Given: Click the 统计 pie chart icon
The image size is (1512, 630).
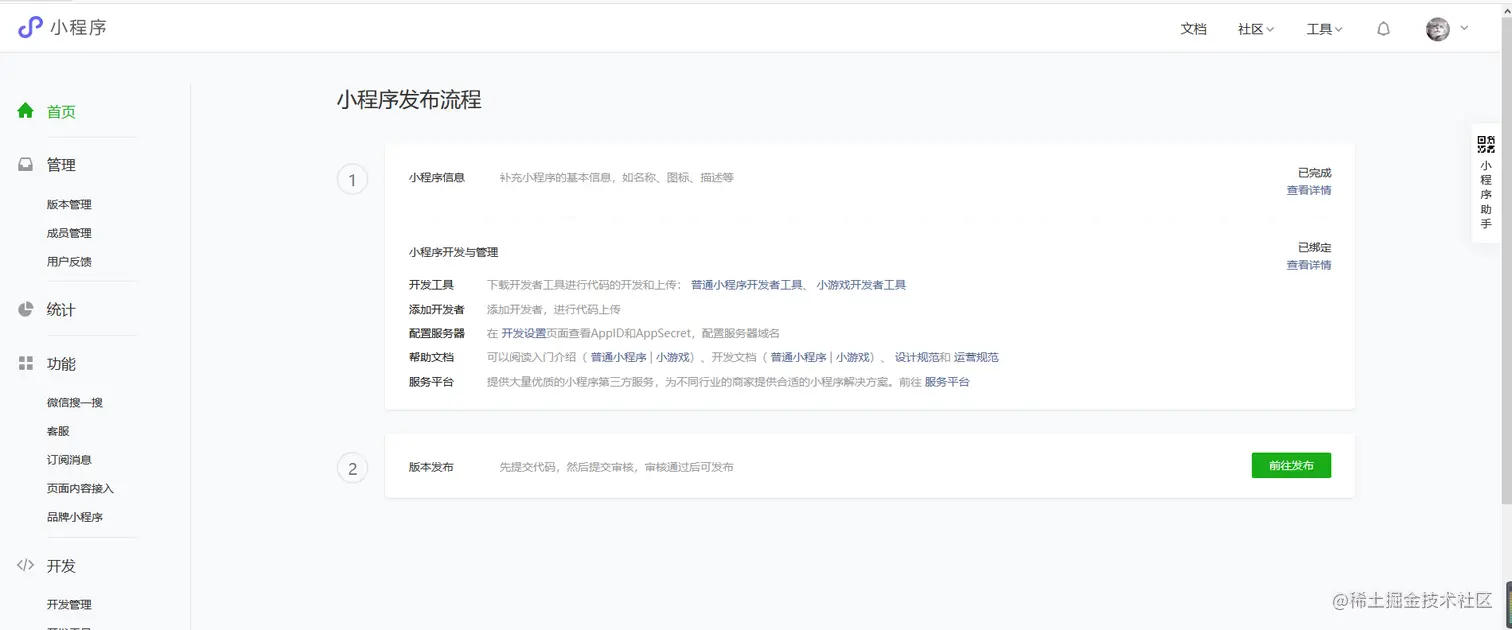Looking at the screenshot, I should [26, 309].
